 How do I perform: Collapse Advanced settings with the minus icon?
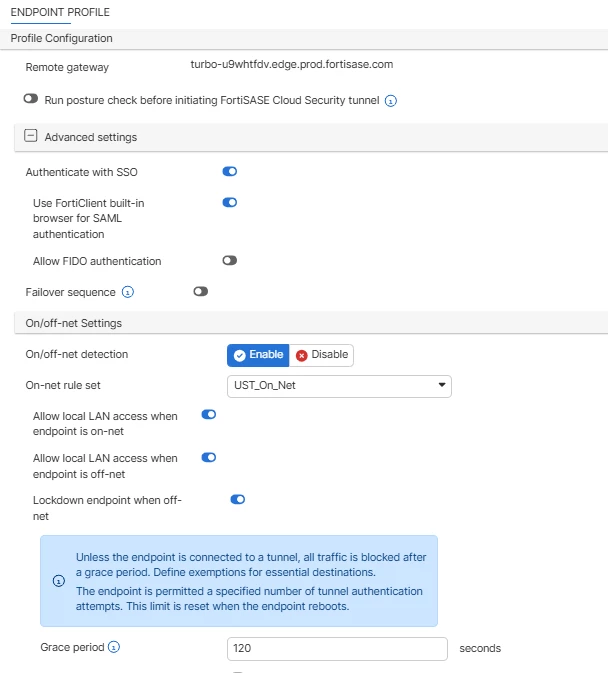coord(30,136)
